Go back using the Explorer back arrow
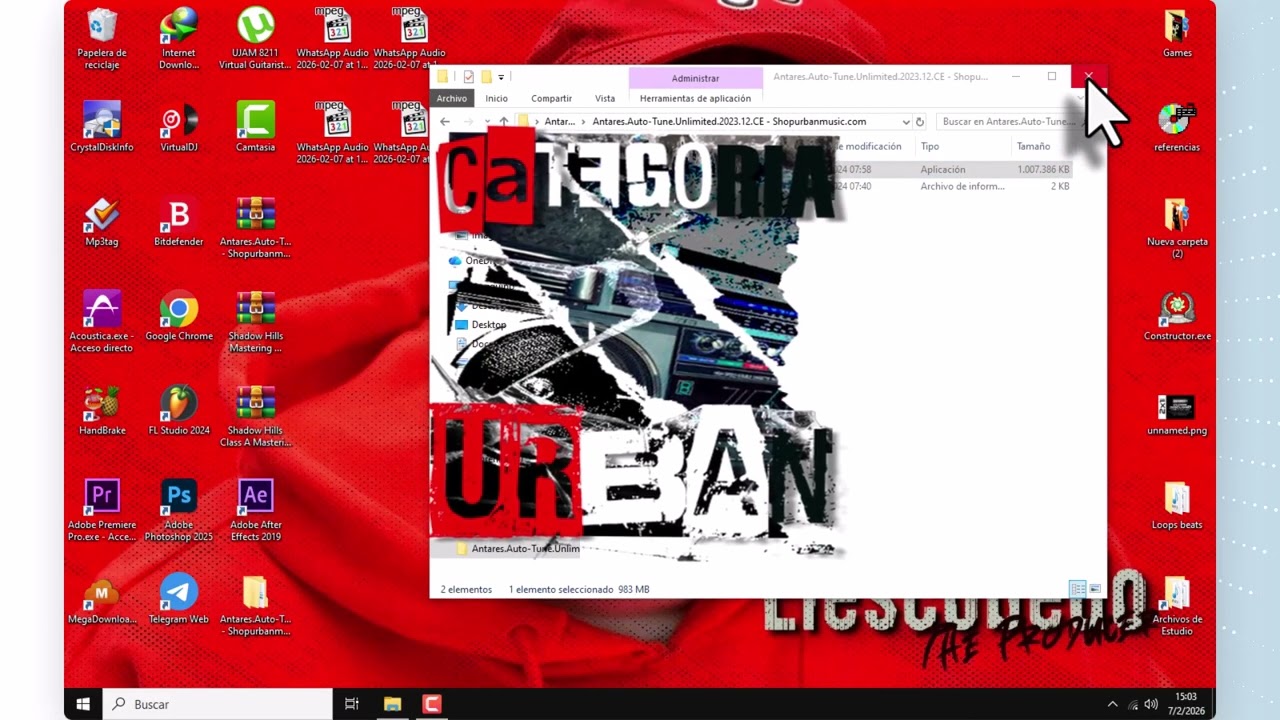Screen dimensions: 1280x720 click(445, 122)
